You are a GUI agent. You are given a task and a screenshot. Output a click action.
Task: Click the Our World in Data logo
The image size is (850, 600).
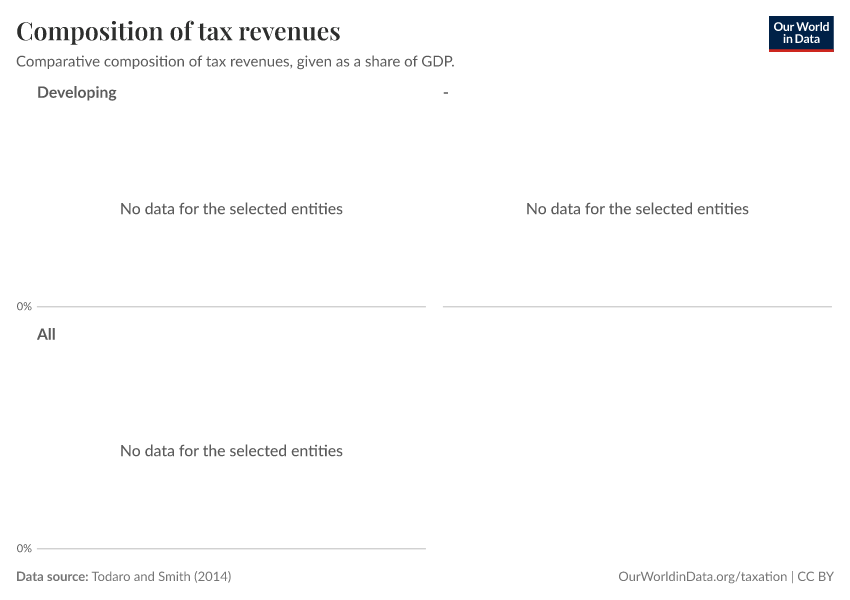(x=800, y=33)
